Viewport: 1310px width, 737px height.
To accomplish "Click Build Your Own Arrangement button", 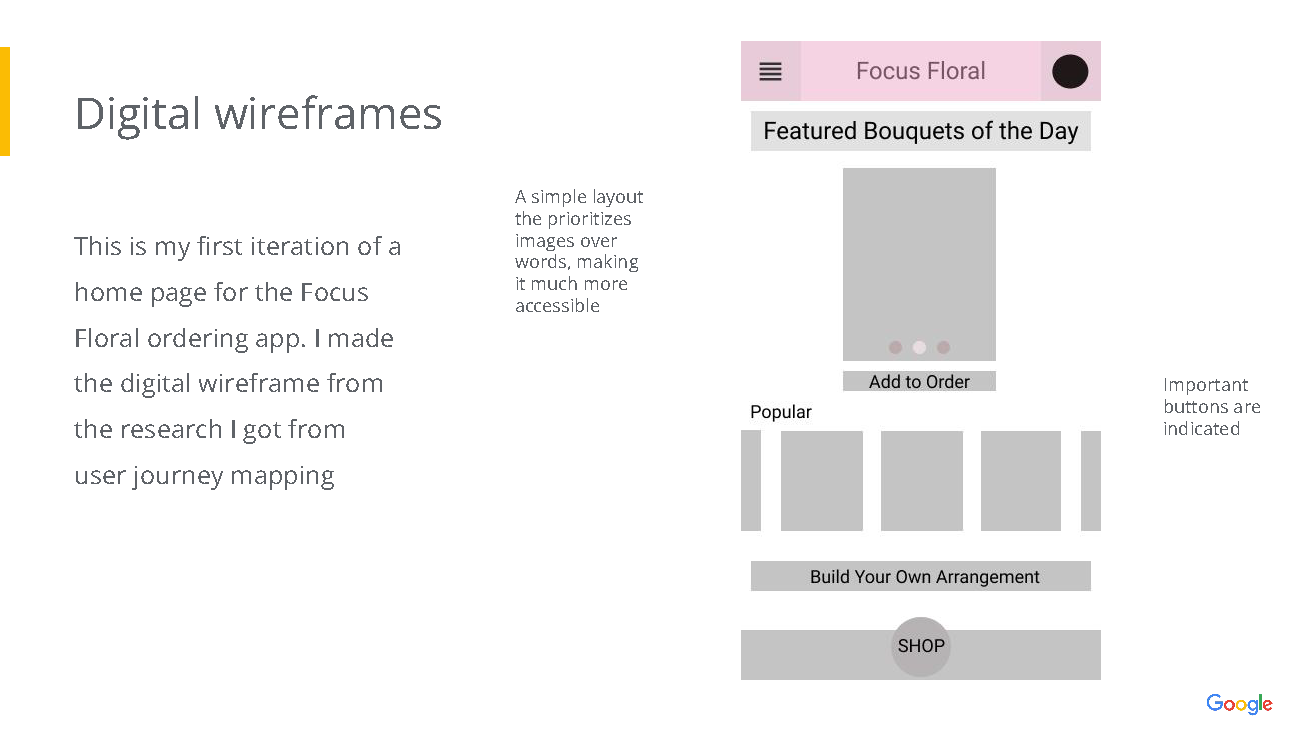I will coord(920,577).
